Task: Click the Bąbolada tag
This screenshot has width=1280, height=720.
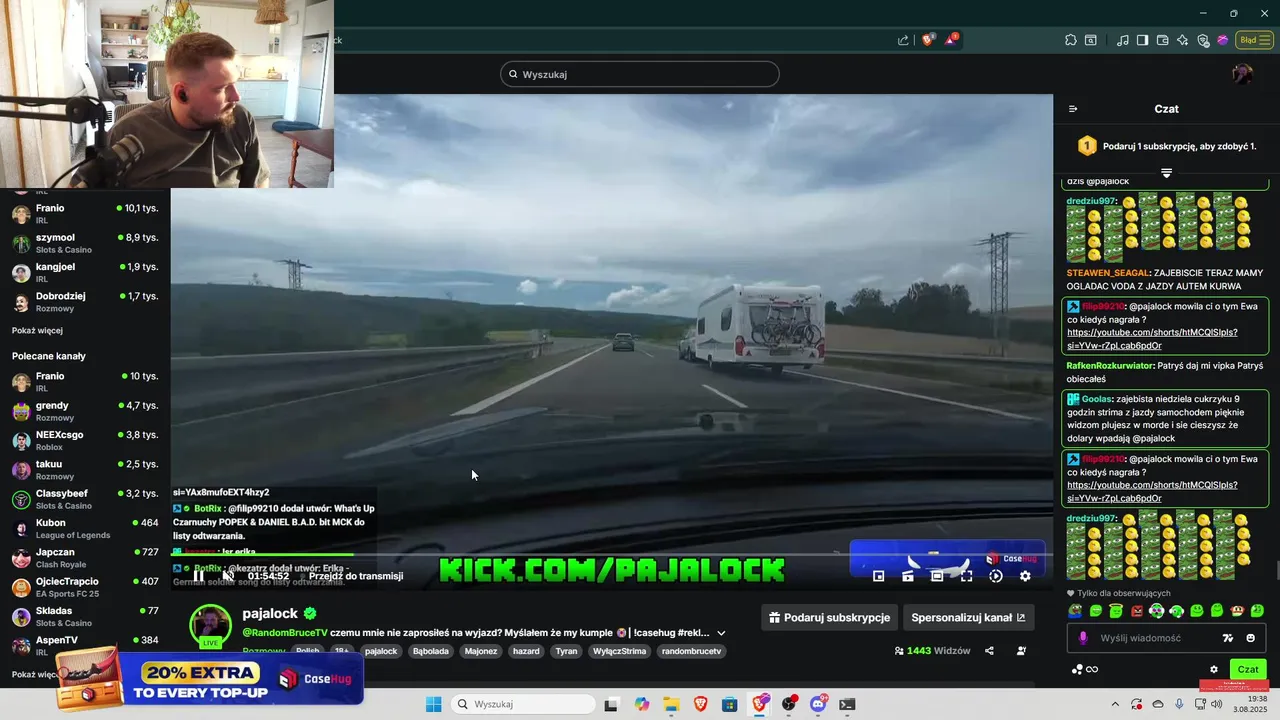Action: pos(431,651)
